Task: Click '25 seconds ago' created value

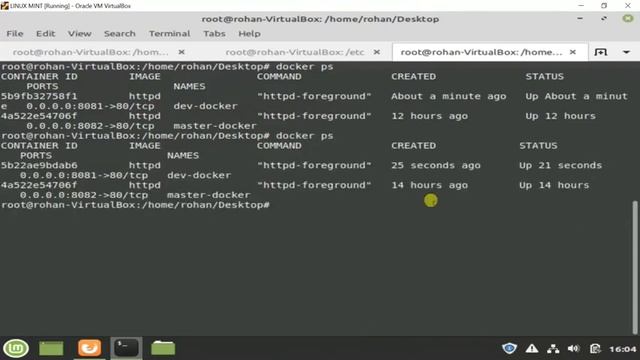Action: point(436,165)
